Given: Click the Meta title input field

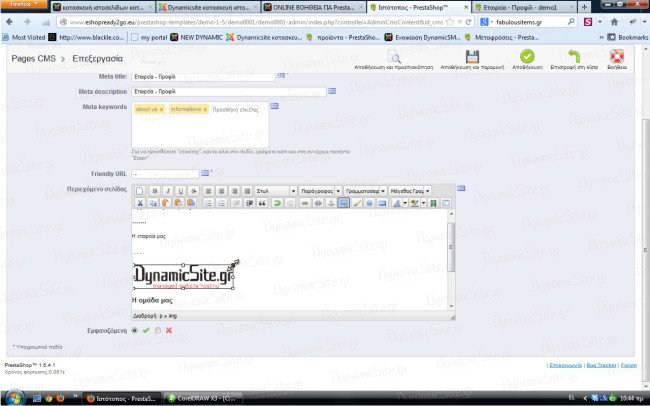Looking at the screenshot, I should [204, 76].
